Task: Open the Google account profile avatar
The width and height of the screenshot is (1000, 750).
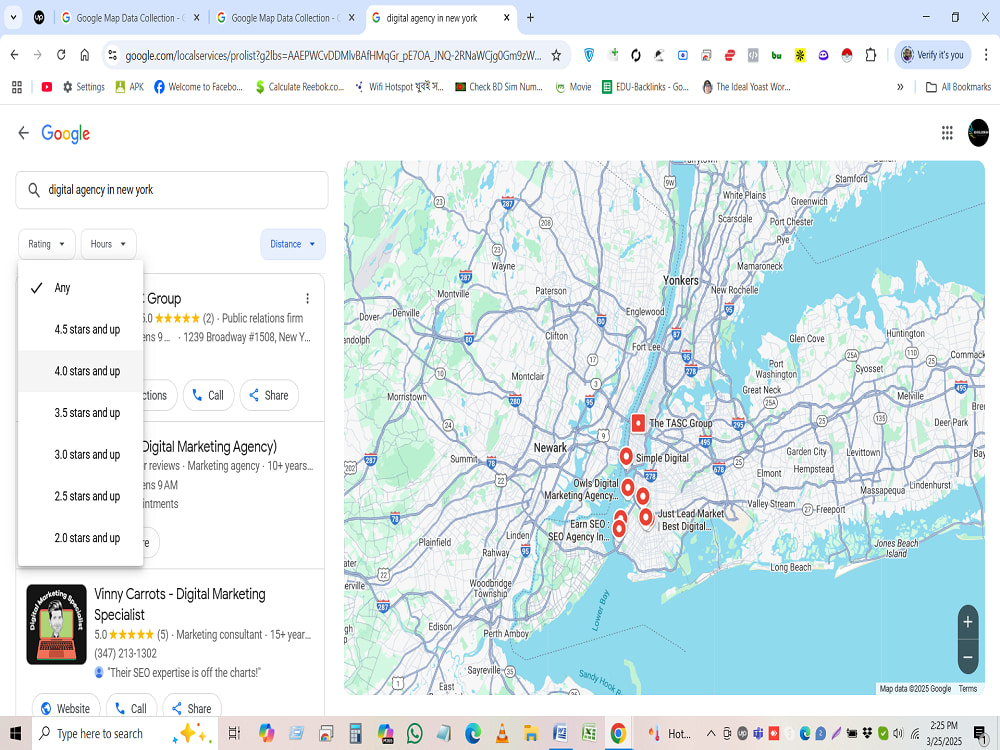Action: (x=978, y=133)
